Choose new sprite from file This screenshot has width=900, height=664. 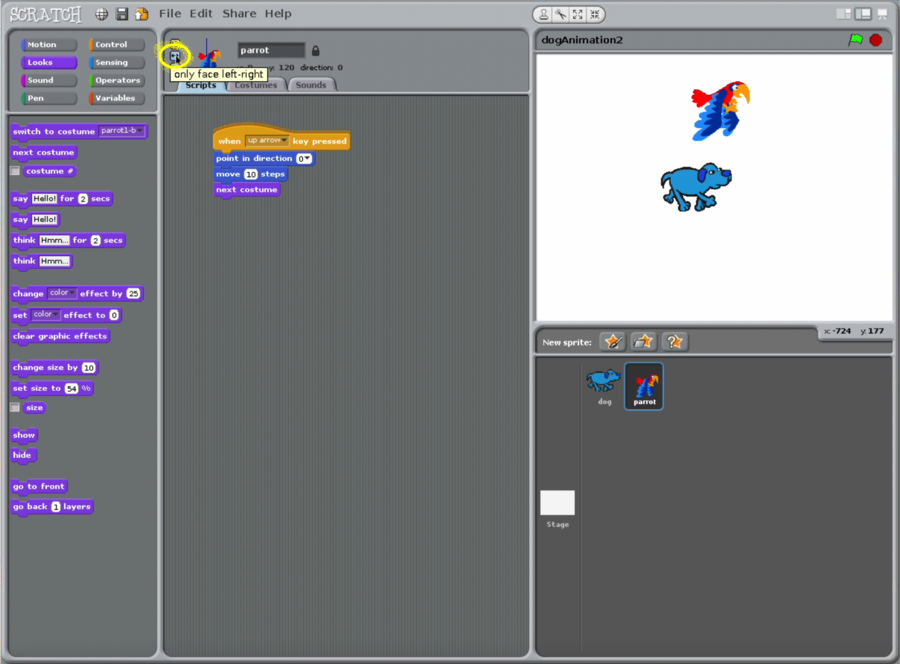coord(643,342)
